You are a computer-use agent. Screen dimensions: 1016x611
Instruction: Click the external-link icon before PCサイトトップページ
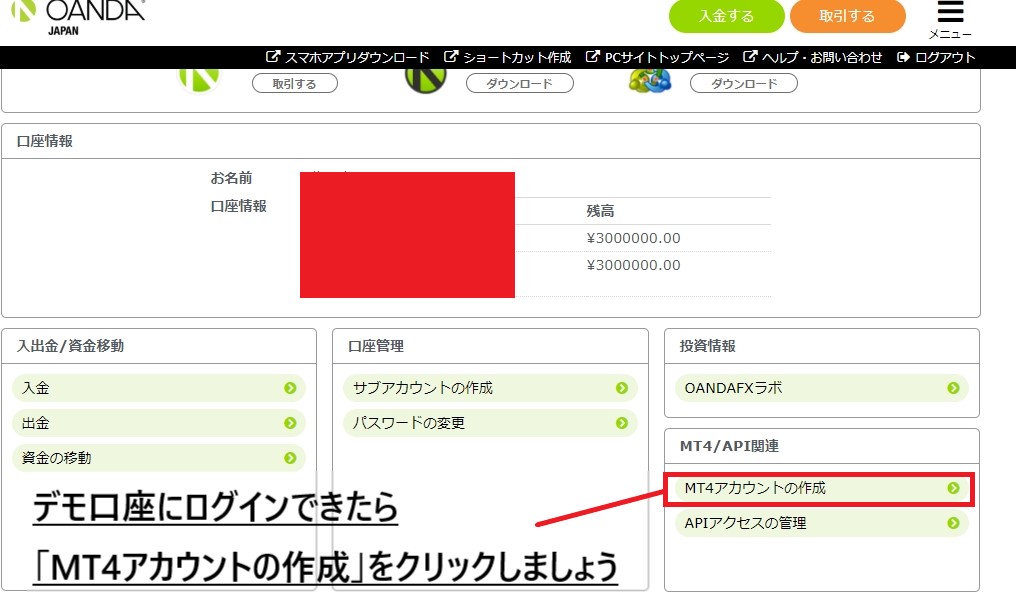[592, 56]
